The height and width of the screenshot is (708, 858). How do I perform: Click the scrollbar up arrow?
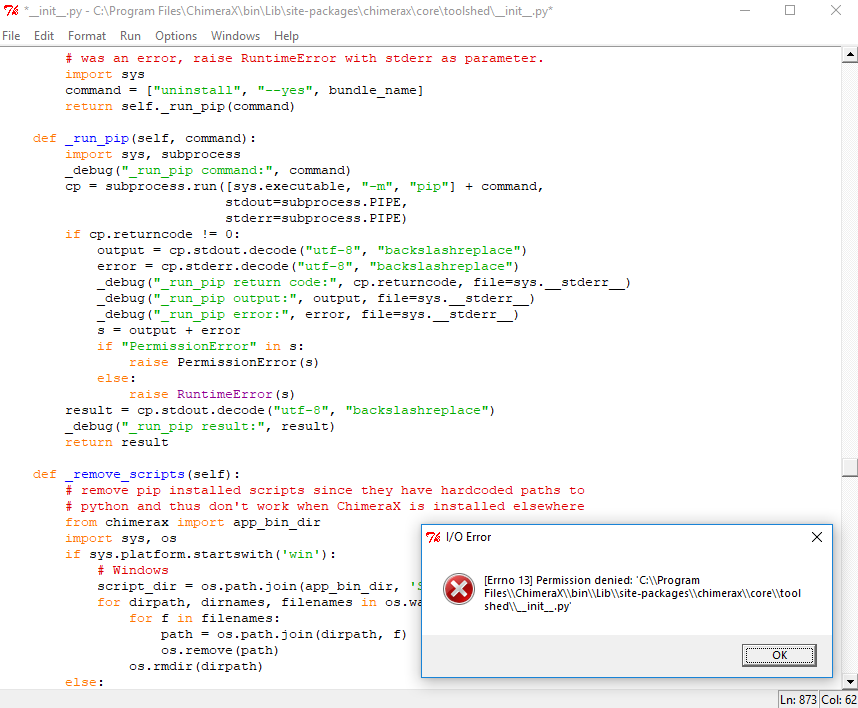(849, 54)
